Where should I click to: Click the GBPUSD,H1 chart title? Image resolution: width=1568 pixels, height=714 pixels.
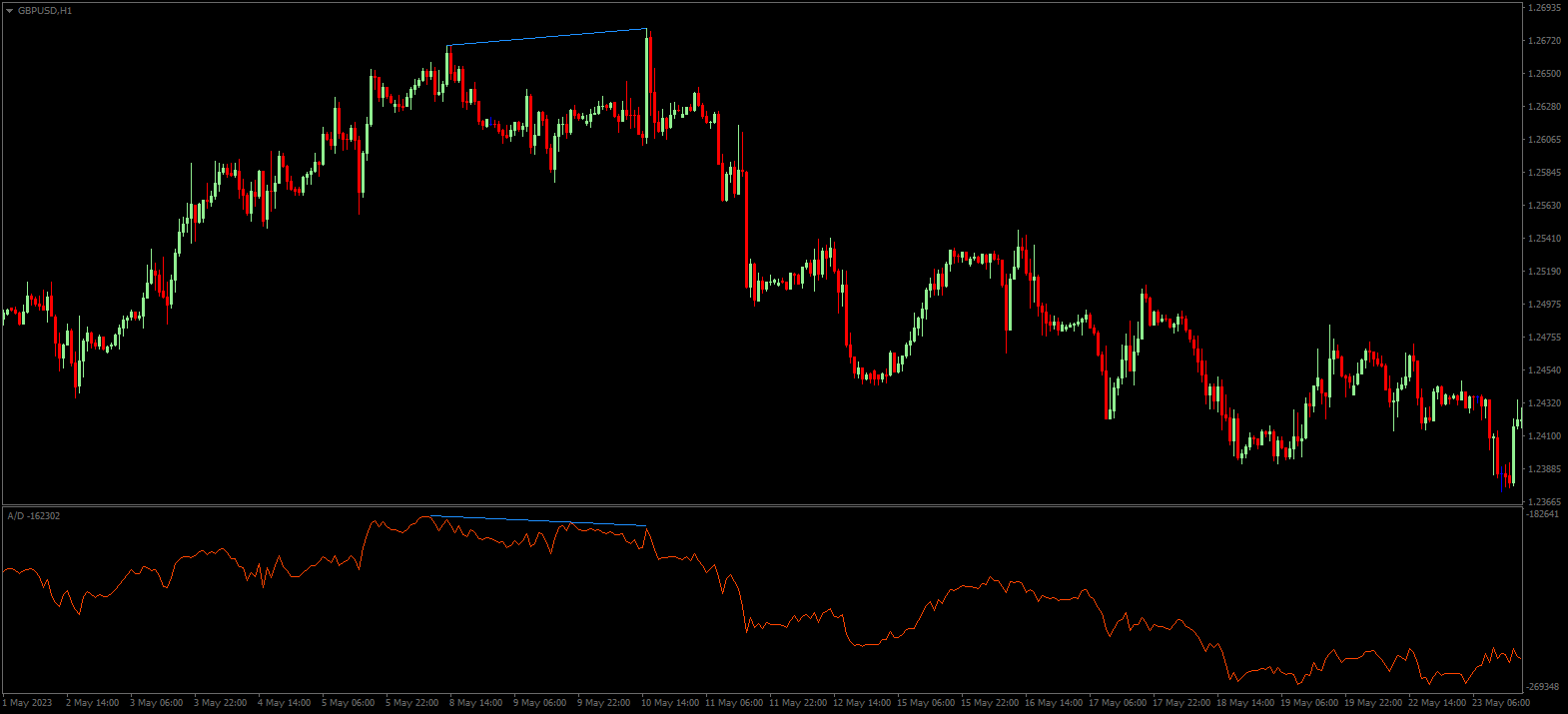(x=45, y=11)
